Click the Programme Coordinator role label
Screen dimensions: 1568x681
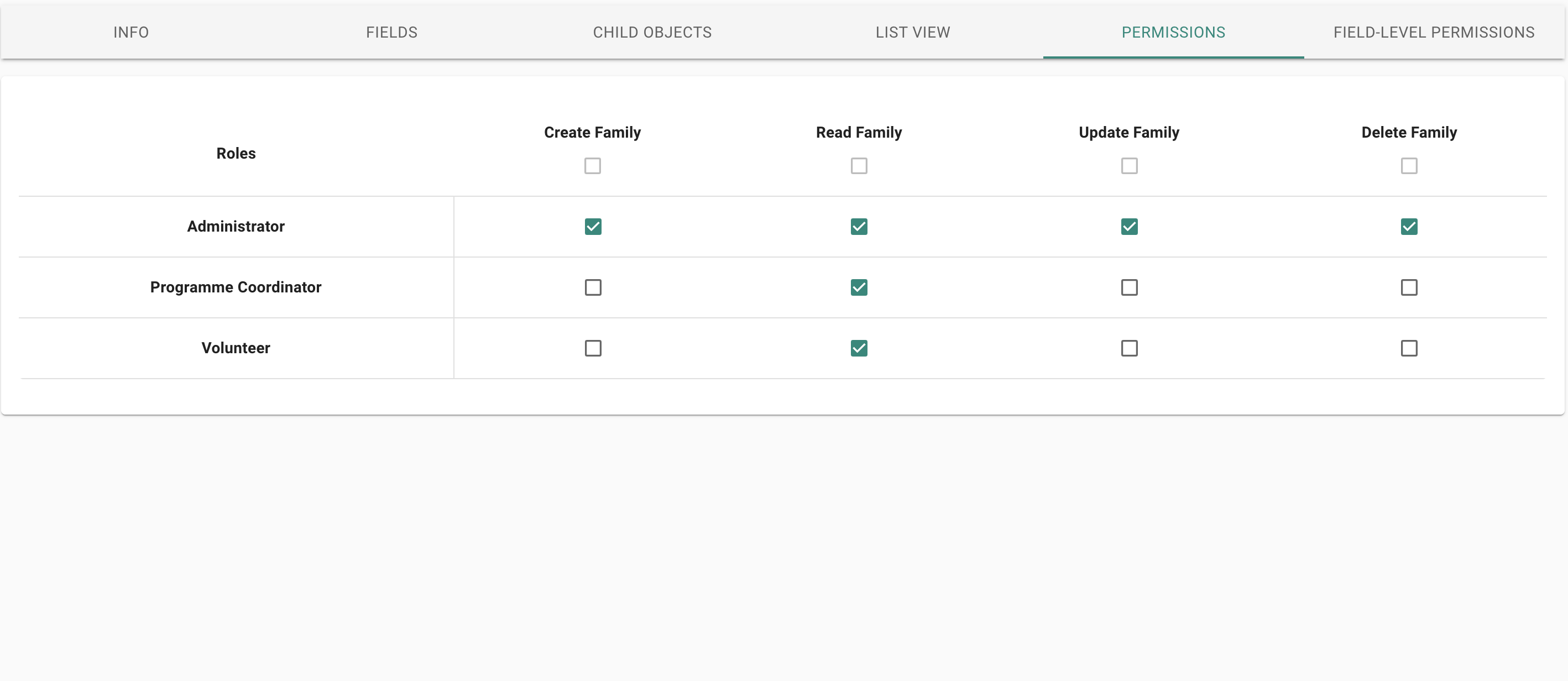coord(236,287)
